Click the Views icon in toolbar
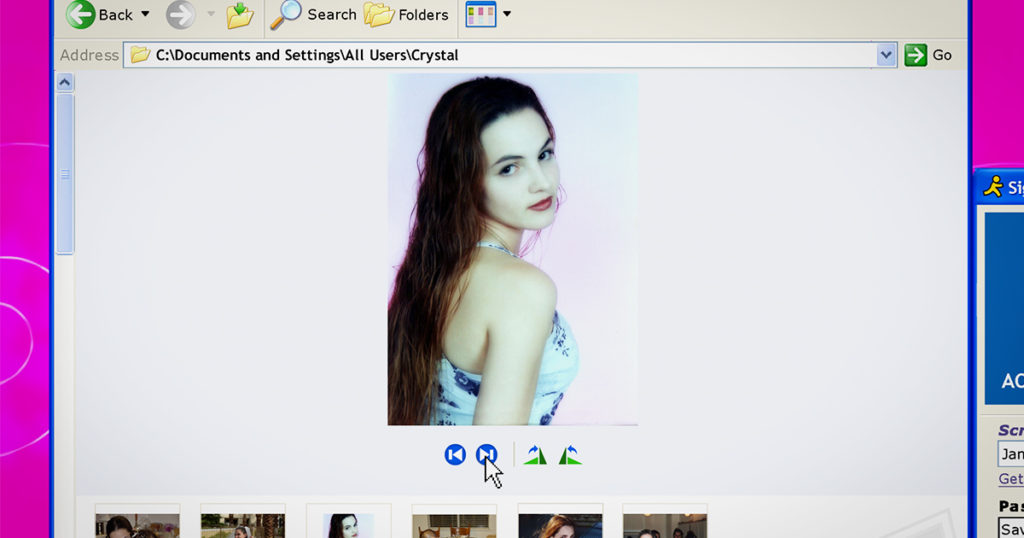Viewport: 1024px width, 538px height. click(x=481, y=14)
